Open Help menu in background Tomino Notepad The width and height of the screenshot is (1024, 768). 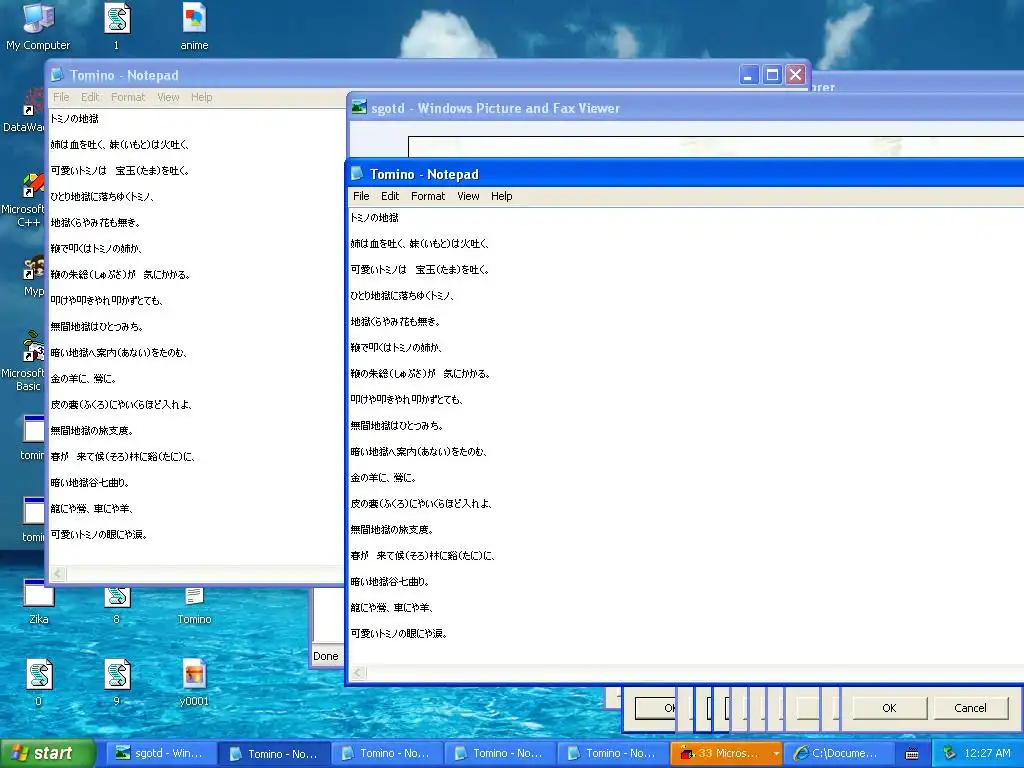coord(201,97)
